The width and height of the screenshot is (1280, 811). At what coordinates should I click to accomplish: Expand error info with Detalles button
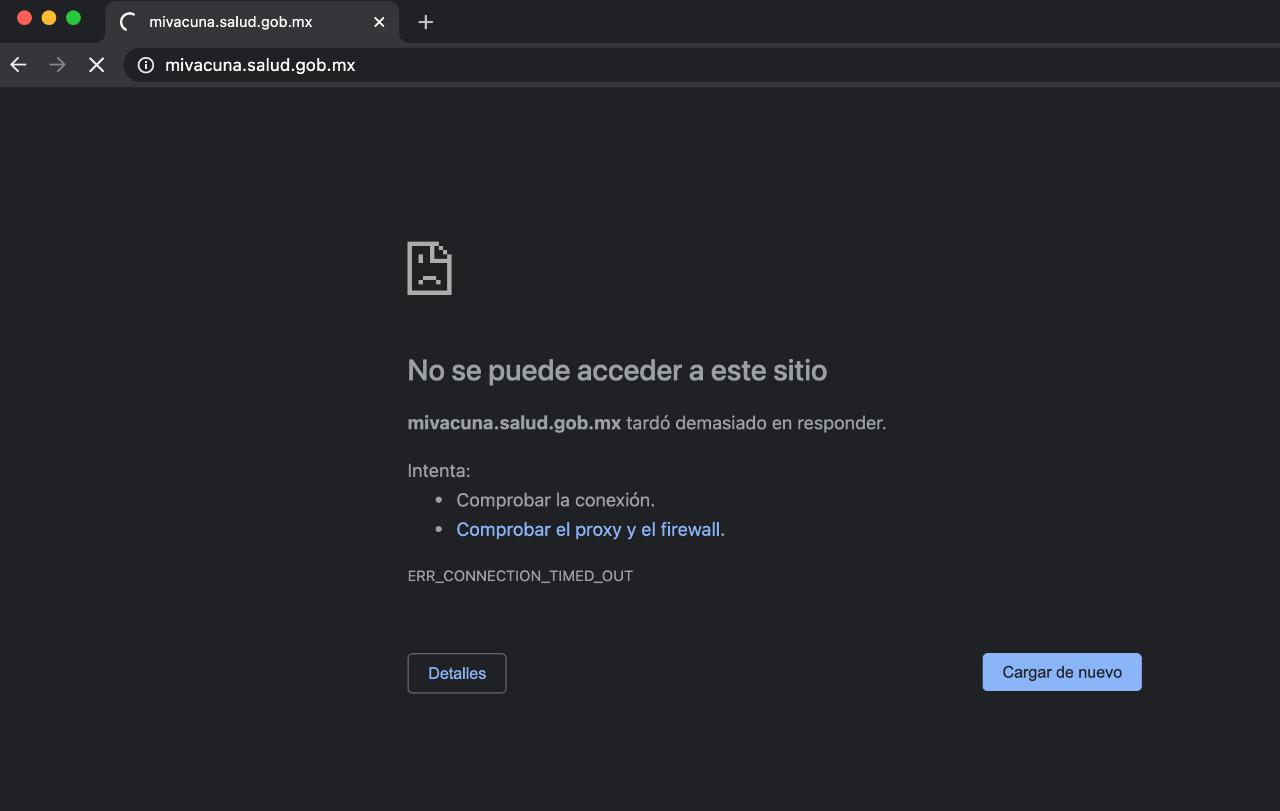point(457,673)
